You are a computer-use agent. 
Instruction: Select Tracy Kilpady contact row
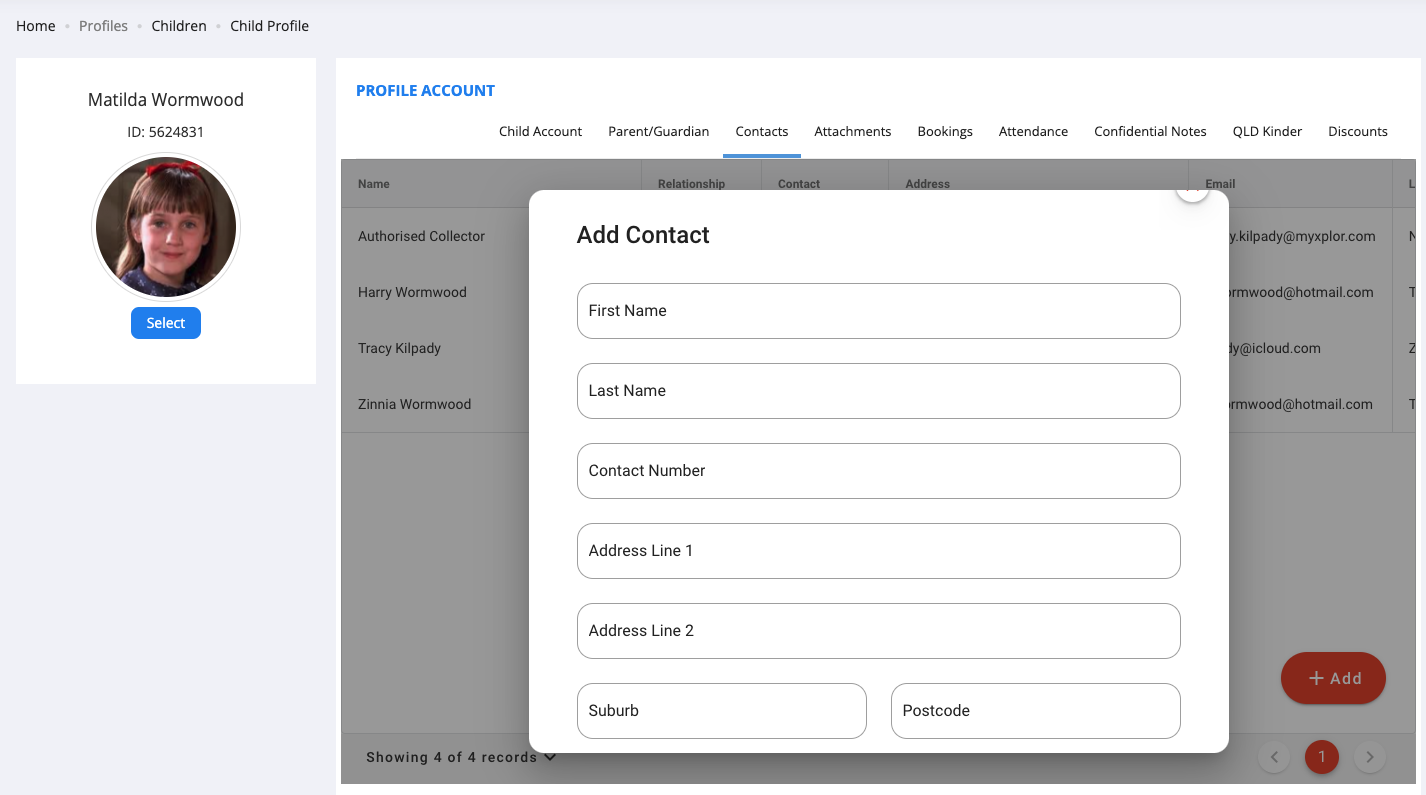click(399, 348)
